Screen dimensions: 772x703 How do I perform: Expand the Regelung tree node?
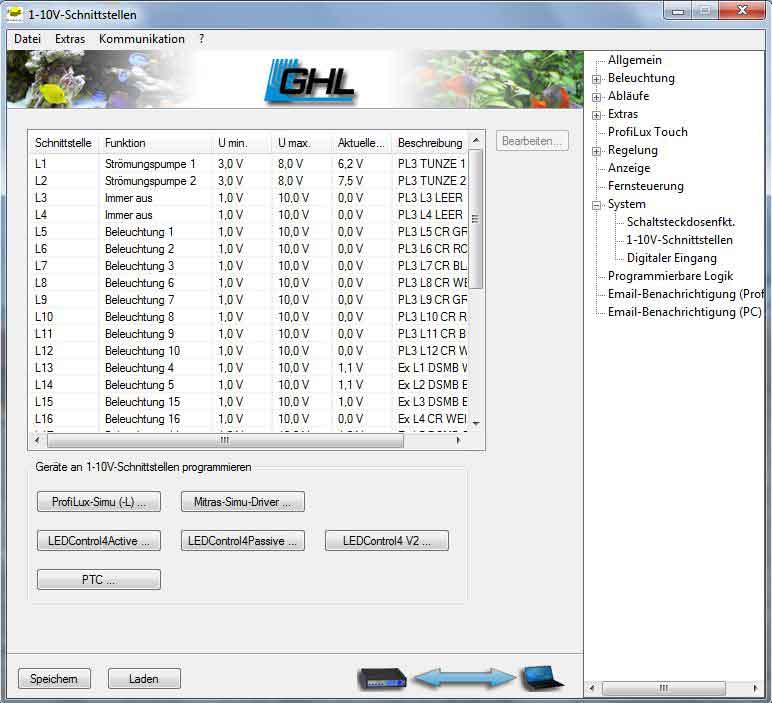[597, 151]
